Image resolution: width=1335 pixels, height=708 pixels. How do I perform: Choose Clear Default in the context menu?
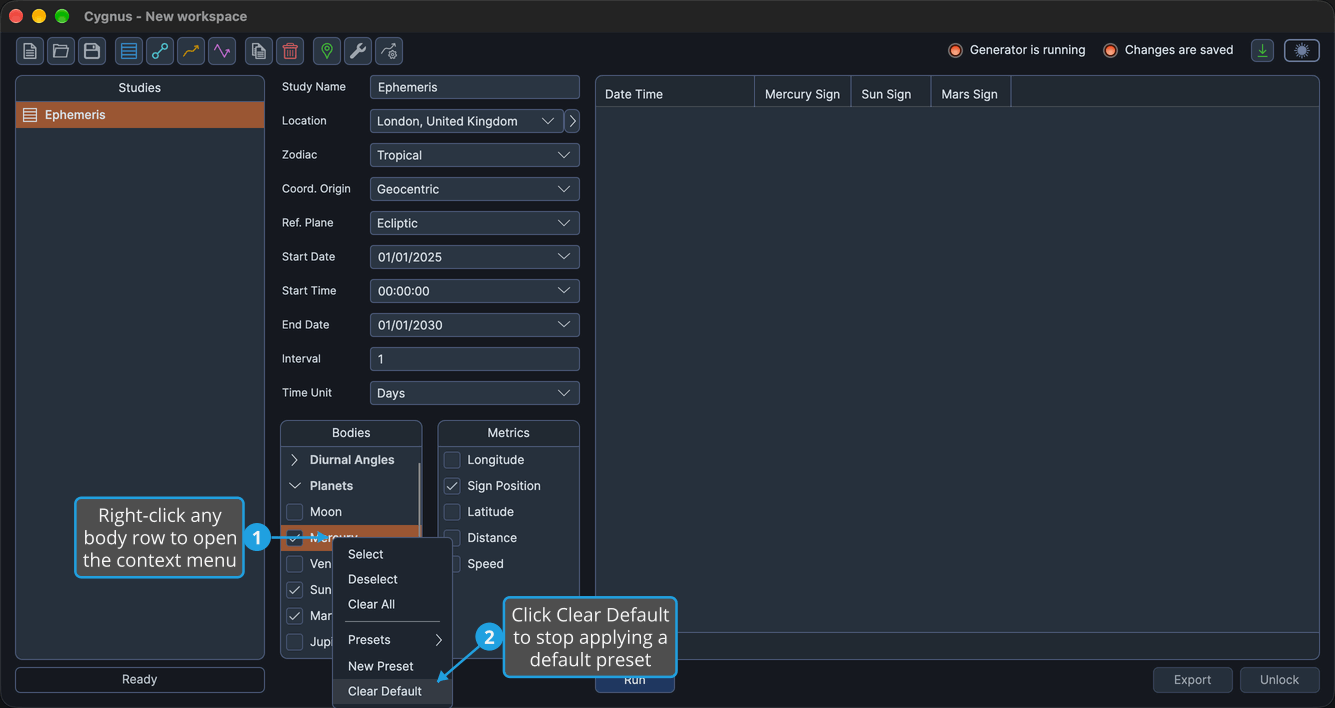pos(393,691)
